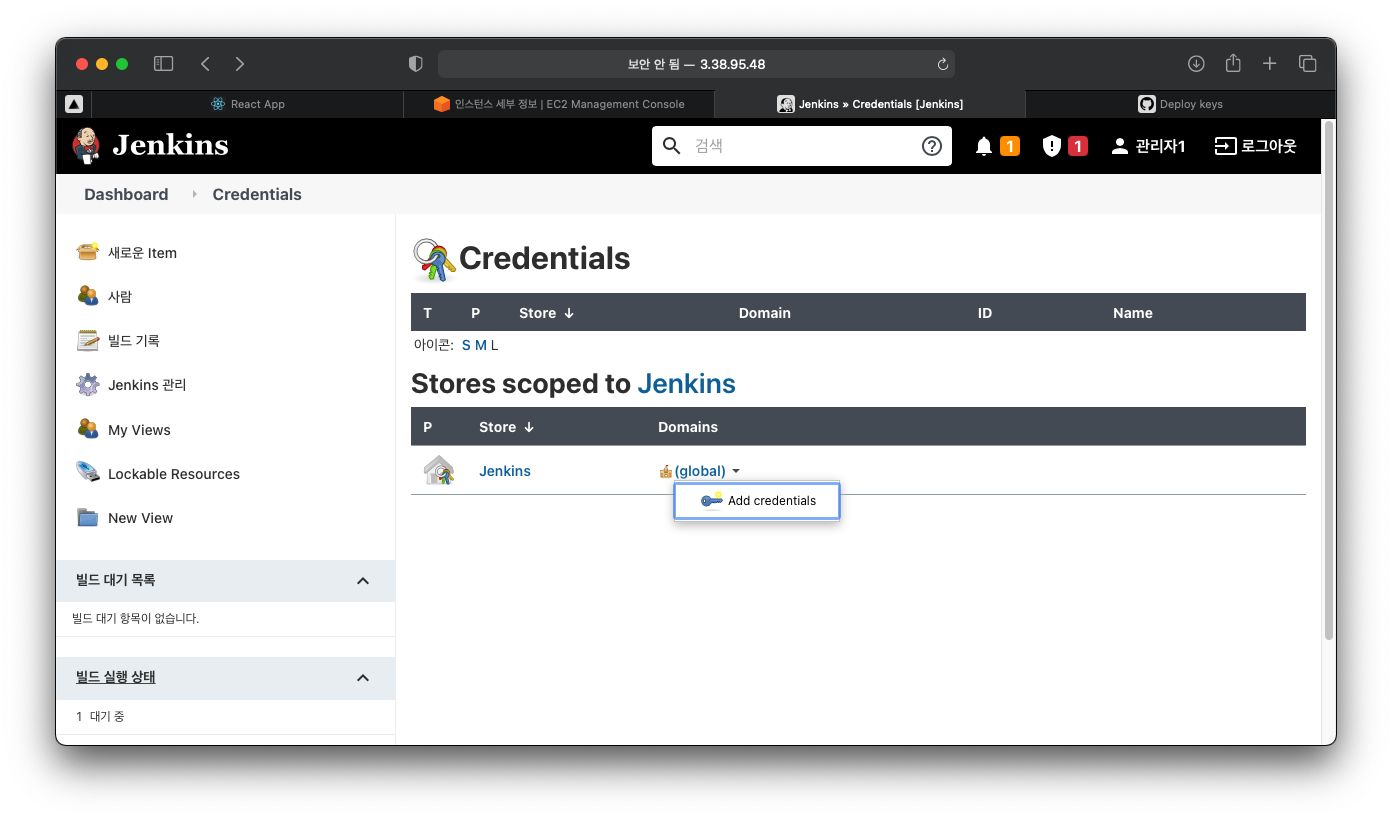Open the Lockable Resources sidebar link
Viewport: 1392px width, 819px height.
174,474
